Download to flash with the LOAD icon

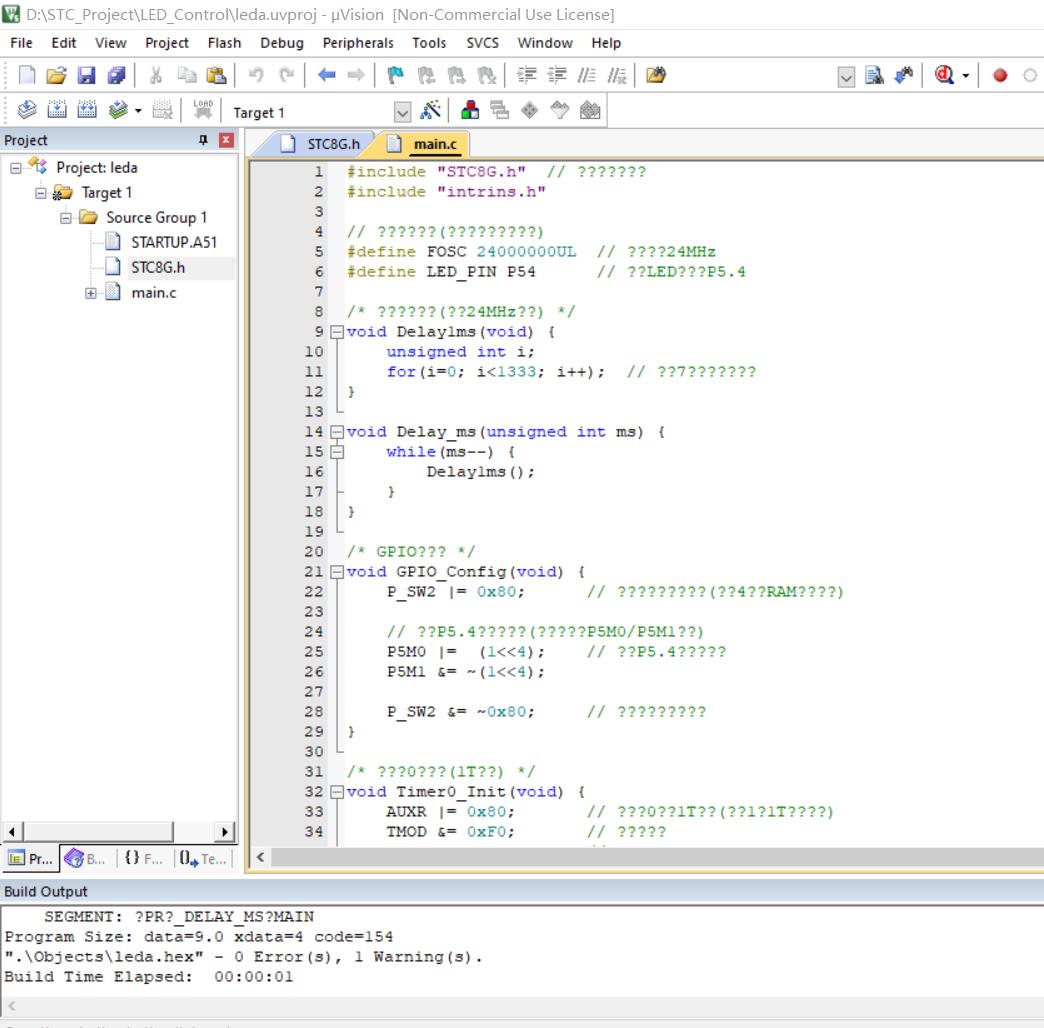[x=203, y=110]
